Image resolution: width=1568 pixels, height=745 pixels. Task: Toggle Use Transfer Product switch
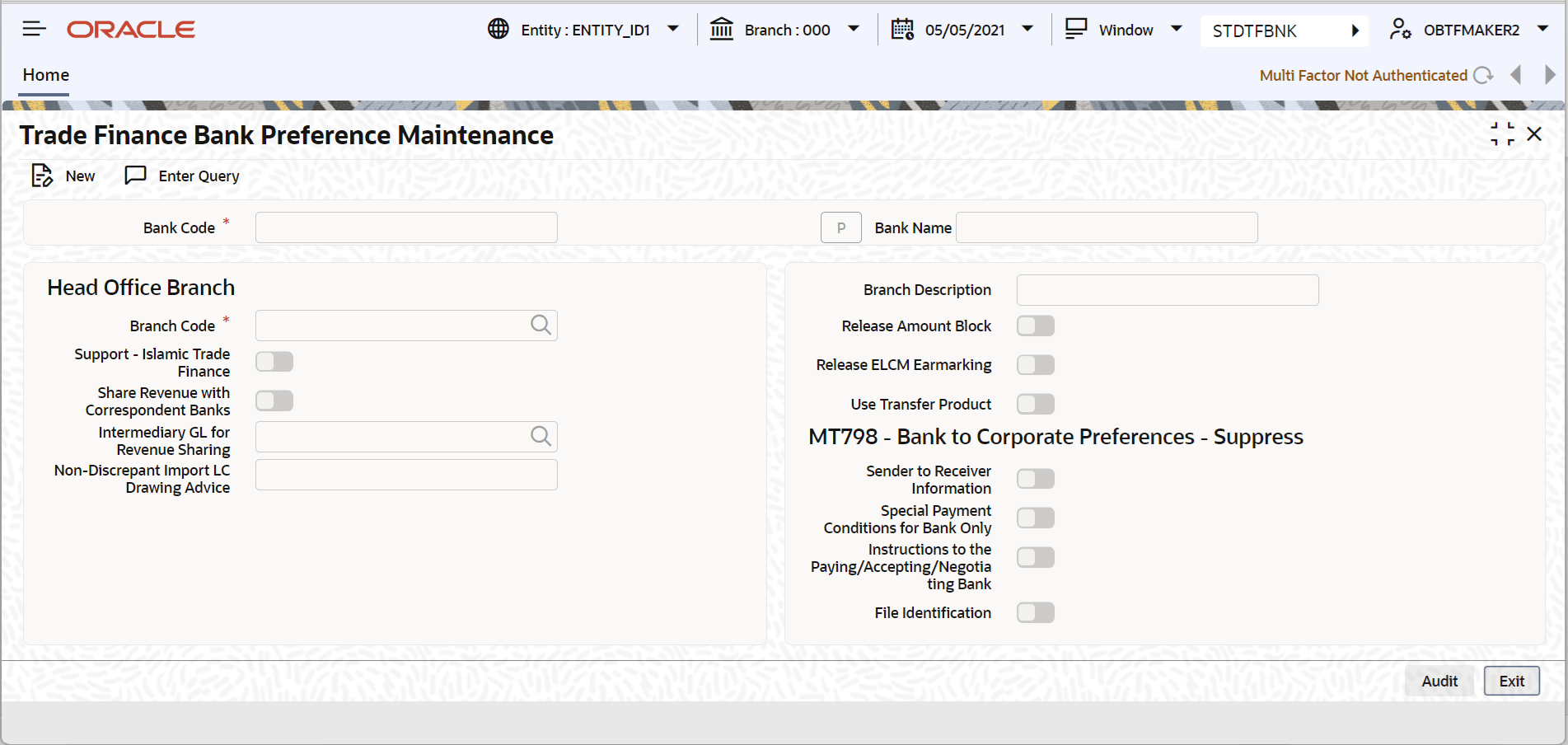point(1036,404)
